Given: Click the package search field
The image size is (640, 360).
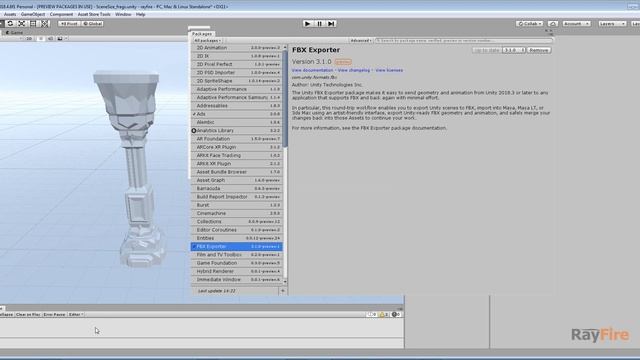Looking at the screenshot, I should pos(464,40).
